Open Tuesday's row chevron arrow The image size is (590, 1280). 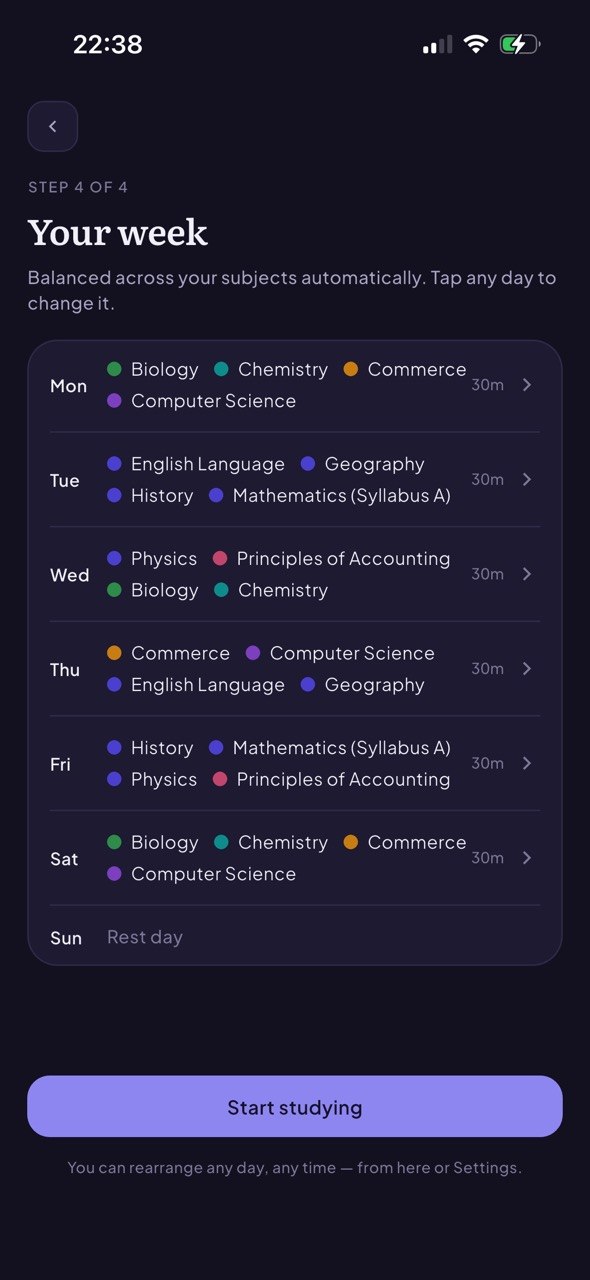coord(527,480)
